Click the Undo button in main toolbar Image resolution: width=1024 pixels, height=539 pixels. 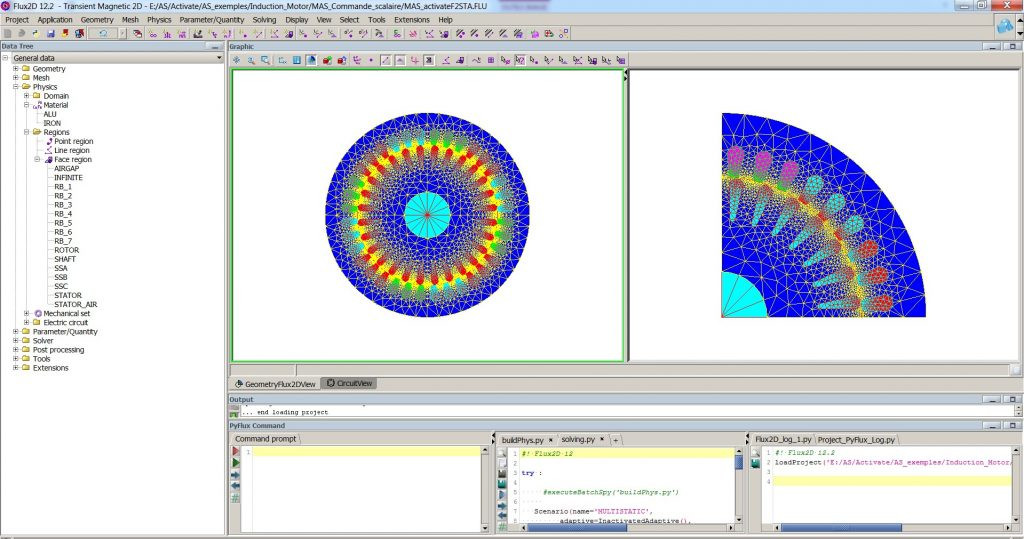click(102, 33)
